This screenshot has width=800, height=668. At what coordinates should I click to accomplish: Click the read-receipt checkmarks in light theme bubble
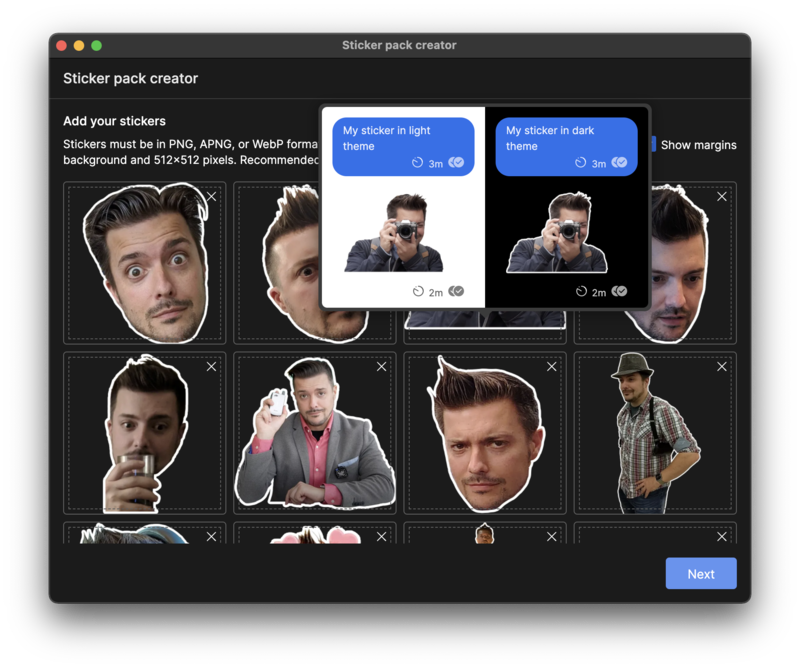point(454,163)
